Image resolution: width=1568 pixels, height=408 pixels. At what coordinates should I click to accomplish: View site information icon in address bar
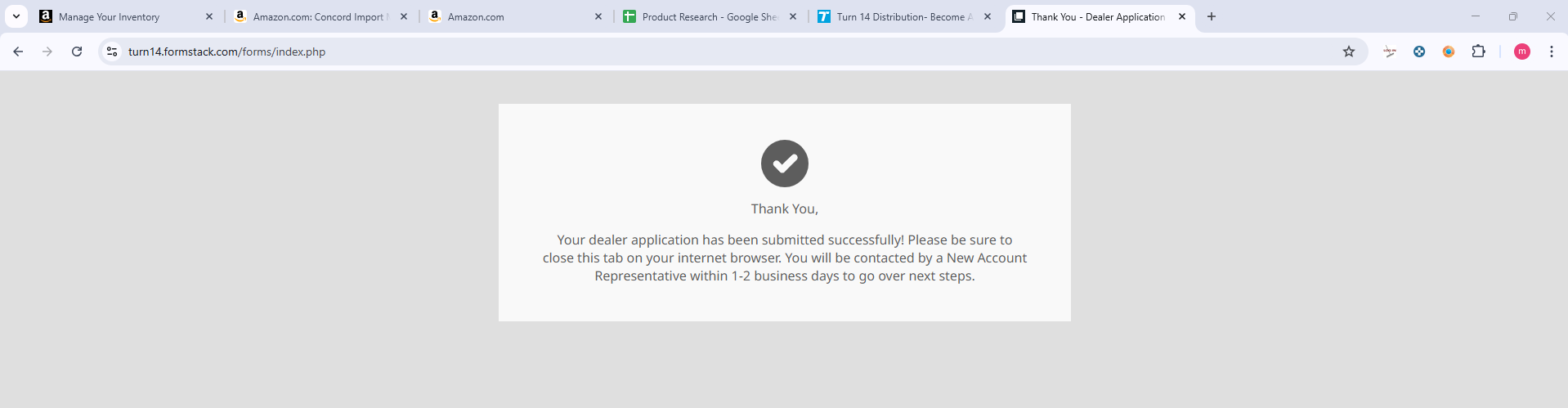pyautogui.click(x=113, y=52)
